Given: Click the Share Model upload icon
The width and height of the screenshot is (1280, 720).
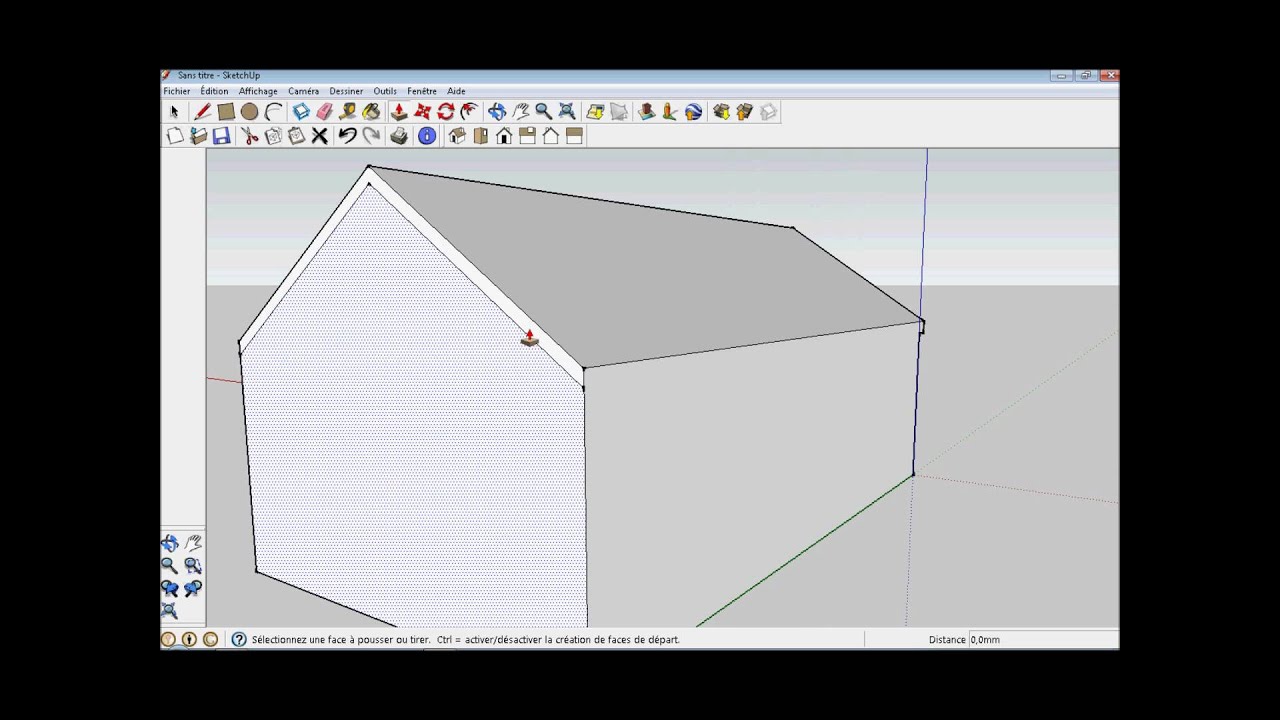Looking at the screenshot, I should tap(744, 112).
